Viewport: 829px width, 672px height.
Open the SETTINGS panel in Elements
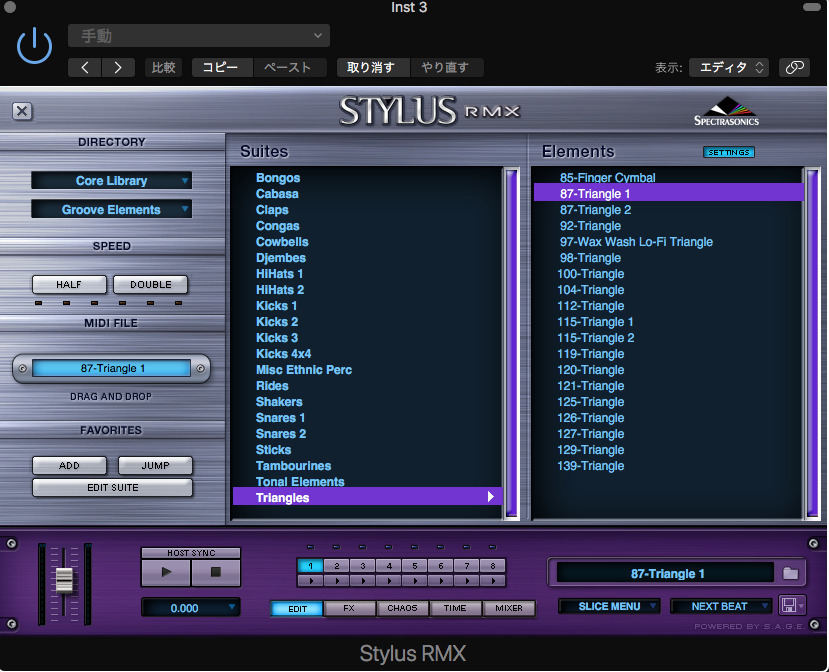tap(728, 152)
